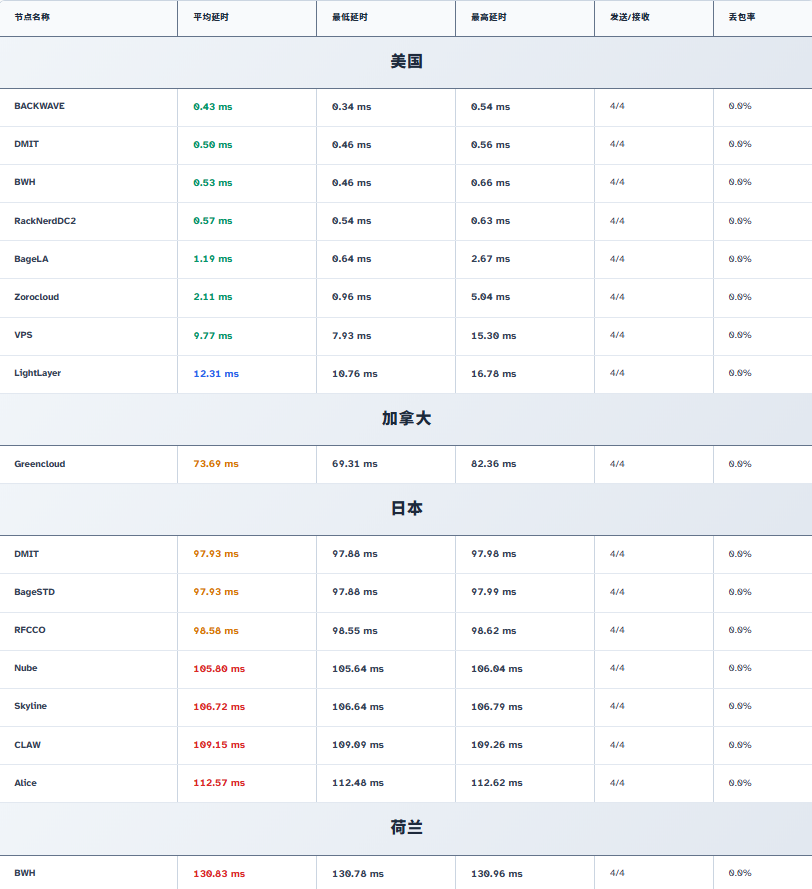Expand the 荷兰 group header
The height and width of the screenshot is (889, 812).
pyautogui.click(x=406, y=828)
